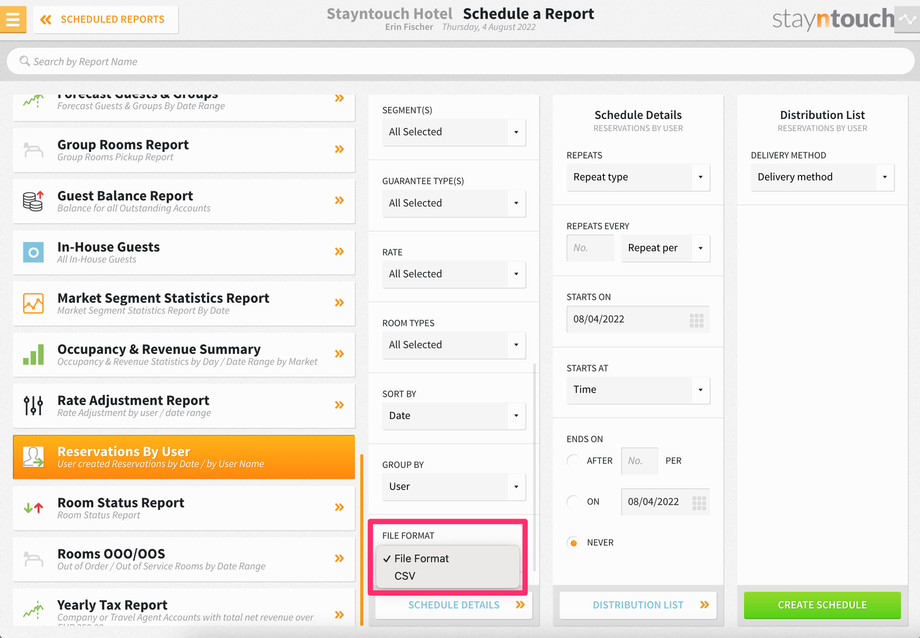Focus the Search by Report Name field
The width and height of the screenshot is (920, 638).
[x=460, y=61]
